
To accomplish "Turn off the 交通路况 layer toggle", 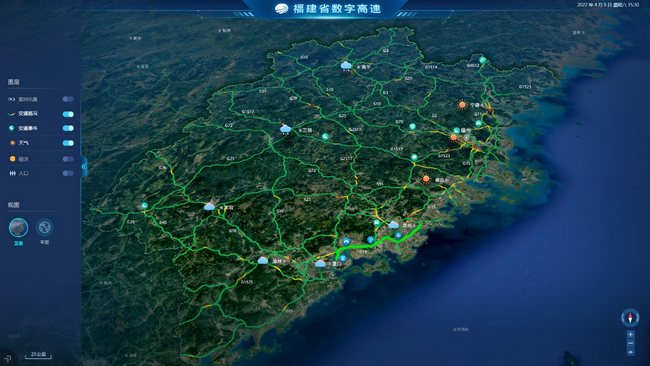I will pos(68,114).
